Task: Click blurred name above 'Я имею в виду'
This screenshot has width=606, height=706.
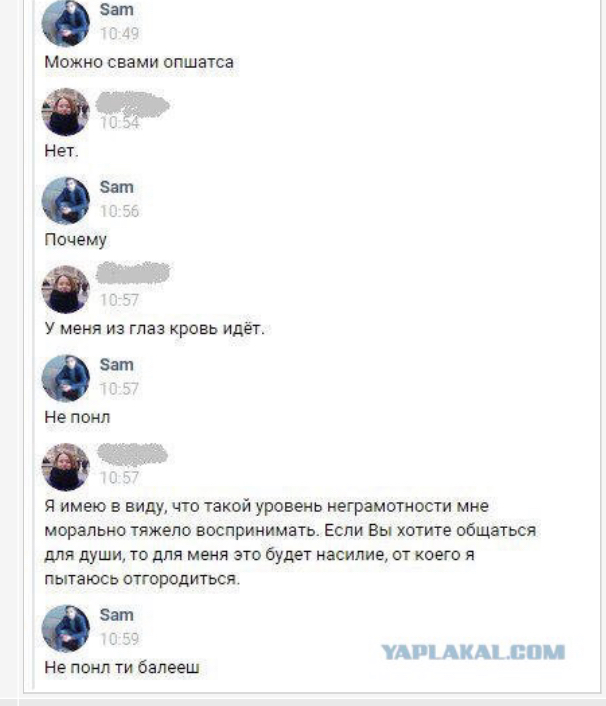Action: click(132, 454)
